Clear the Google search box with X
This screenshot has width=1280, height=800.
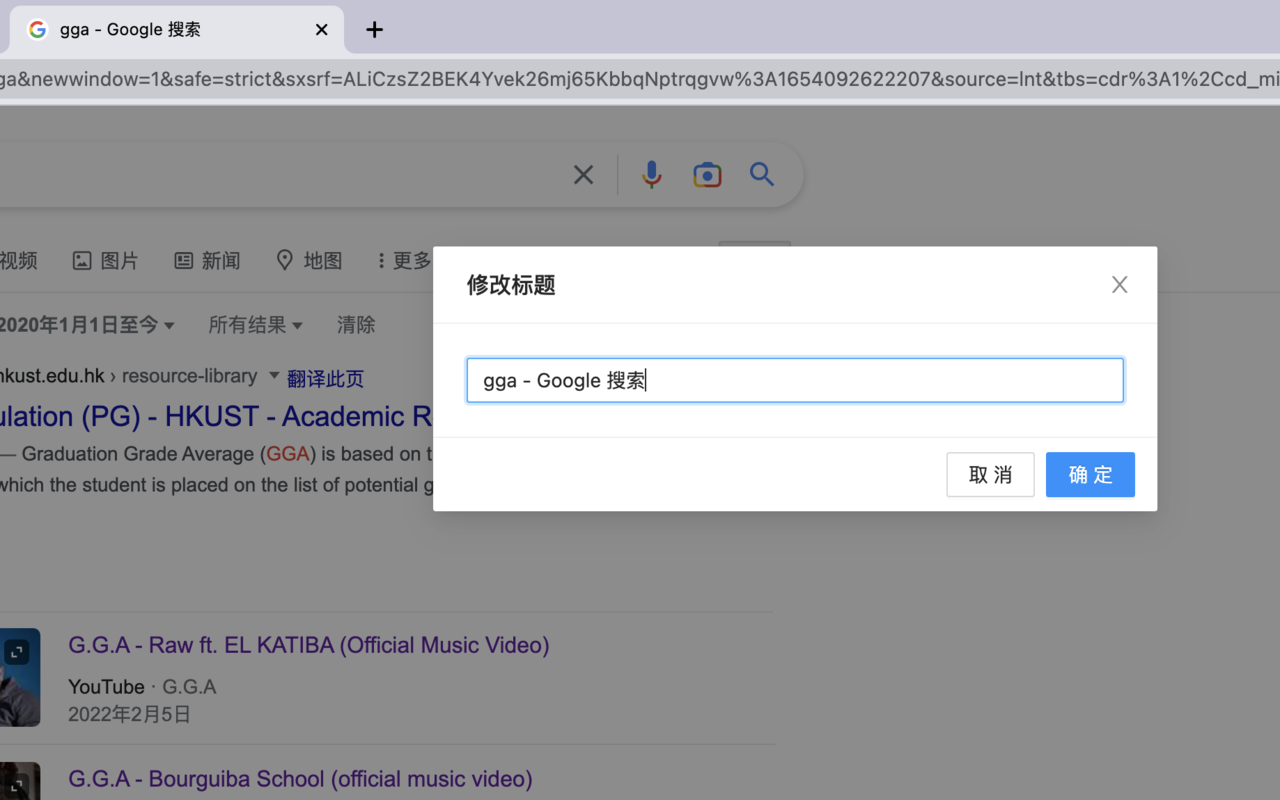pyautogui.click(x=583, y=175)
